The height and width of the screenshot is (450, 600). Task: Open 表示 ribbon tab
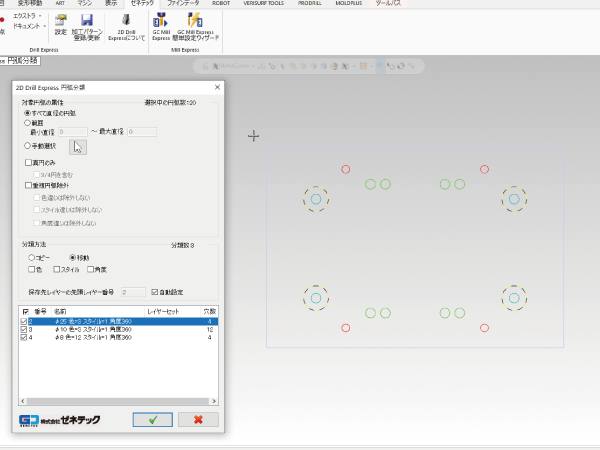111,3
